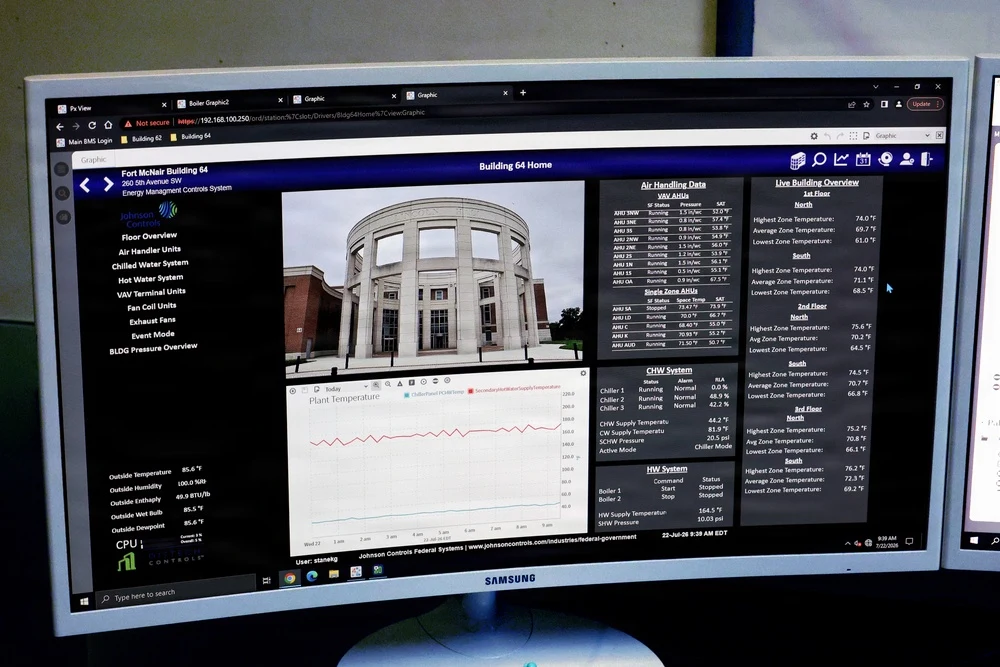
Task: Click the Windows Start button
Action: [84, 601]
